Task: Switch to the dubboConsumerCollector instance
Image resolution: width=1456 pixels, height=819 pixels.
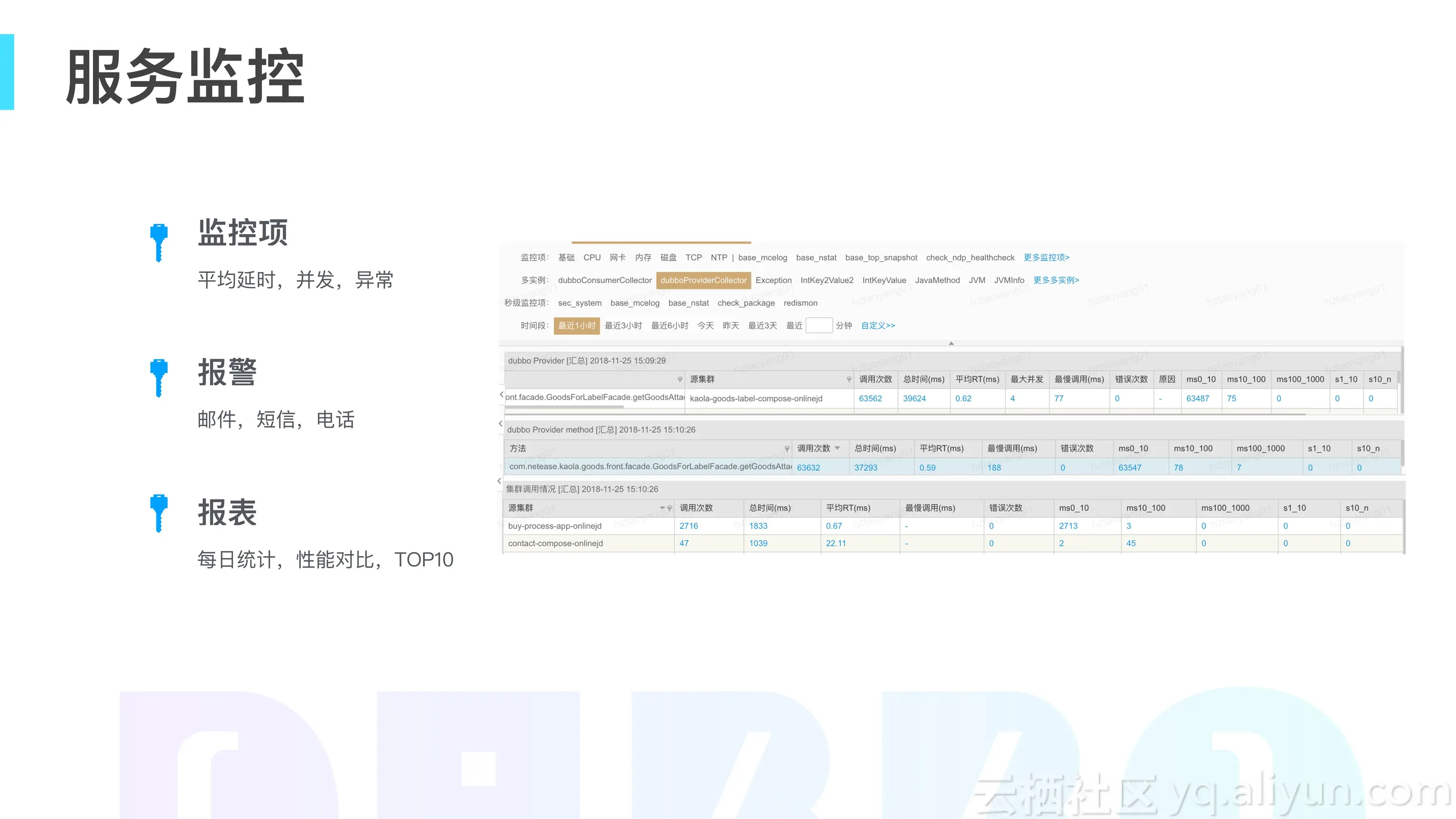Action: (x=604, y=280)
